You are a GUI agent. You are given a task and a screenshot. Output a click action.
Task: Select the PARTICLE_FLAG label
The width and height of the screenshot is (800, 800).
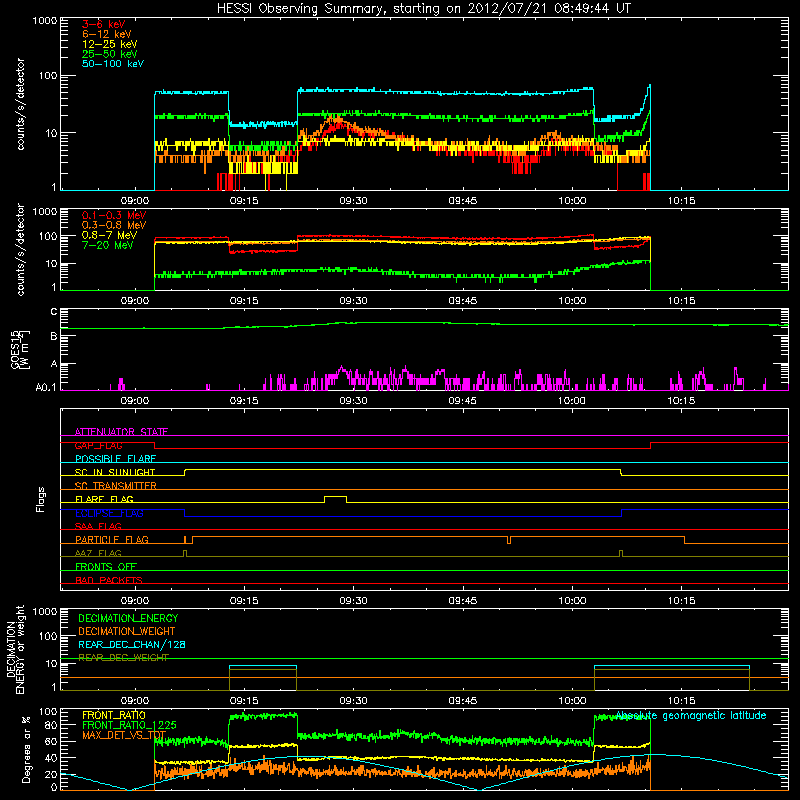click(x=112, y=540)
